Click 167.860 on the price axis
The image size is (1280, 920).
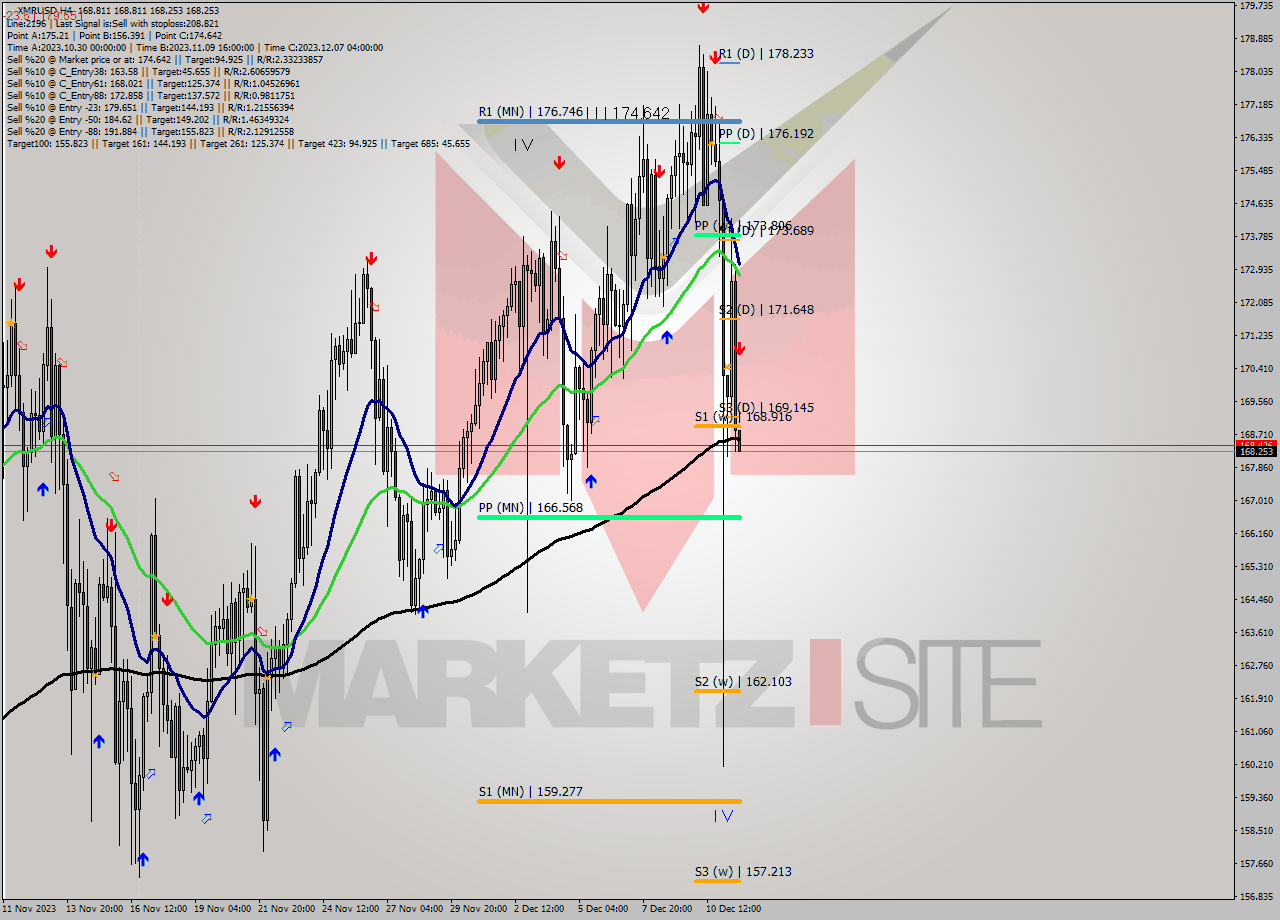(x=1256, y=468)
